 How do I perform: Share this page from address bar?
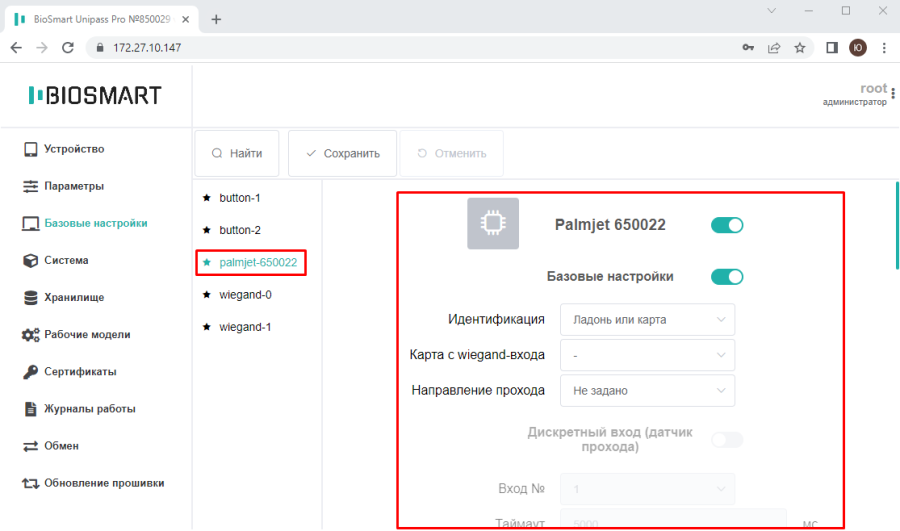(774, 48)
